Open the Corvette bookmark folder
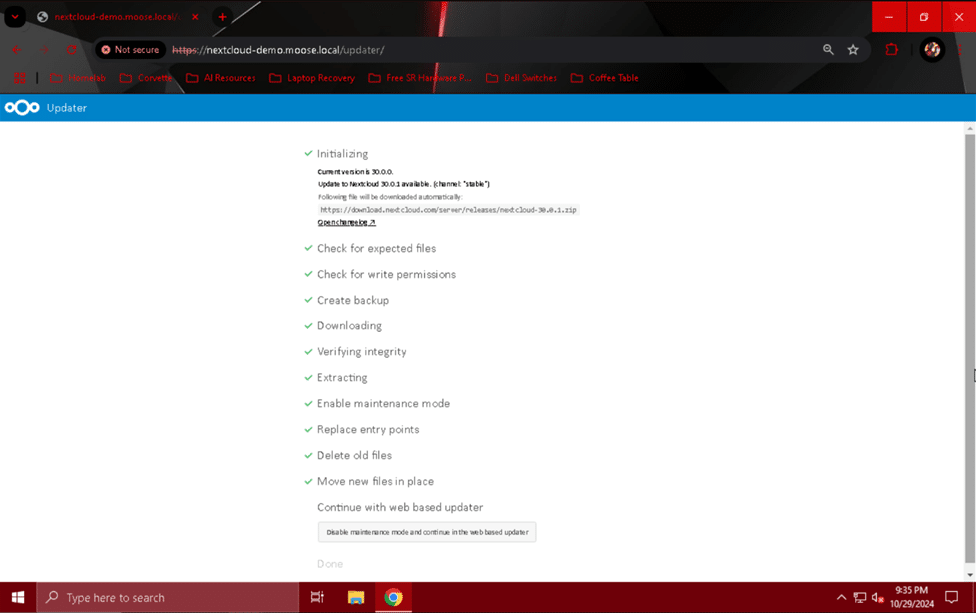Screen dimensions: 976x613 click(x=146, y=78)
